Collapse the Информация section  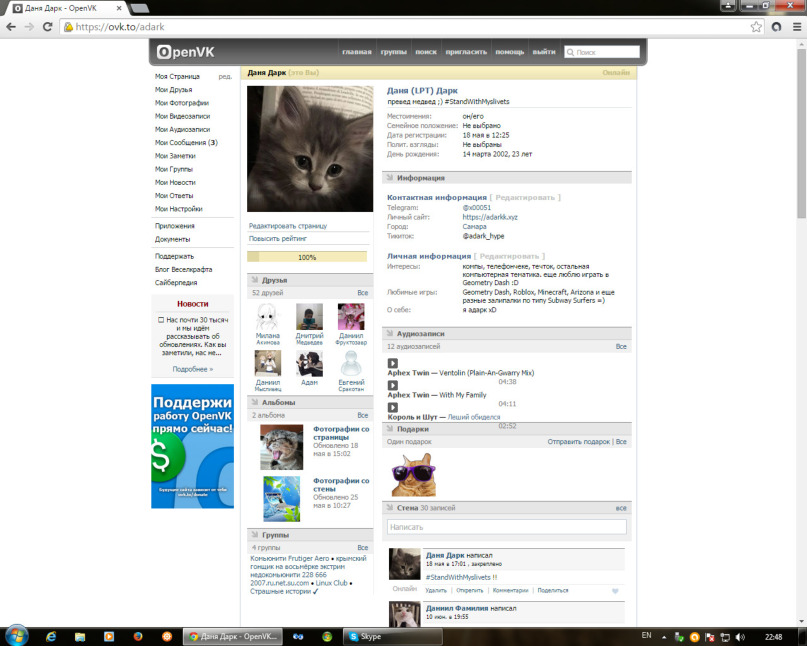pos(390,178)
